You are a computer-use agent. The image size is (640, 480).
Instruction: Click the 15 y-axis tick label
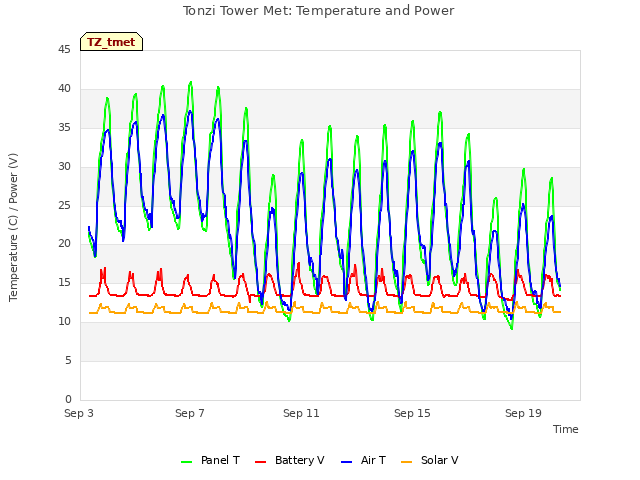(x=64, y=282)
